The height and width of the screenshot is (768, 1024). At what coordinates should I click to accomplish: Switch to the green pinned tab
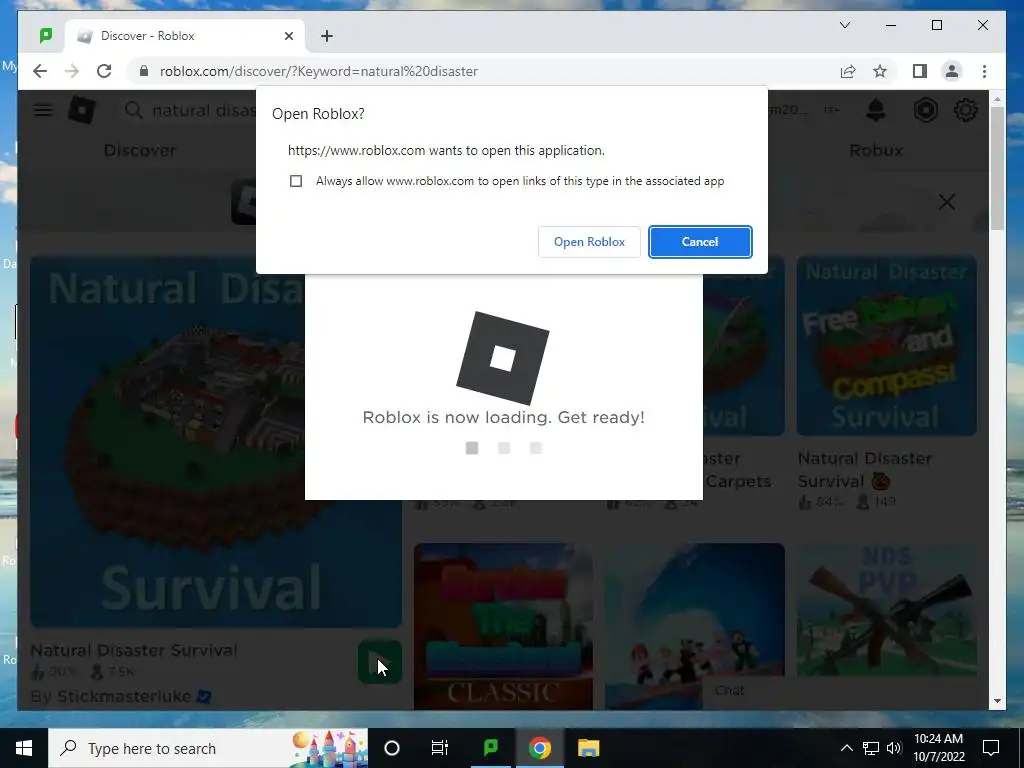coord(45,36)
